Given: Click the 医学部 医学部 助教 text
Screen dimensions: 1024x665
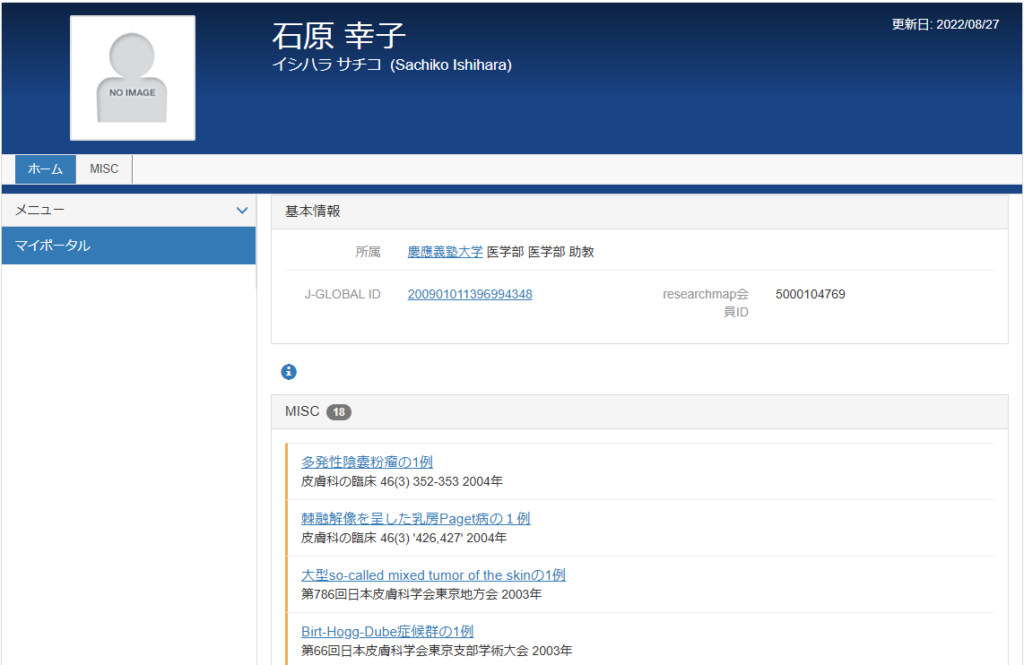Looking at the screenshot, I should point(540,252).
